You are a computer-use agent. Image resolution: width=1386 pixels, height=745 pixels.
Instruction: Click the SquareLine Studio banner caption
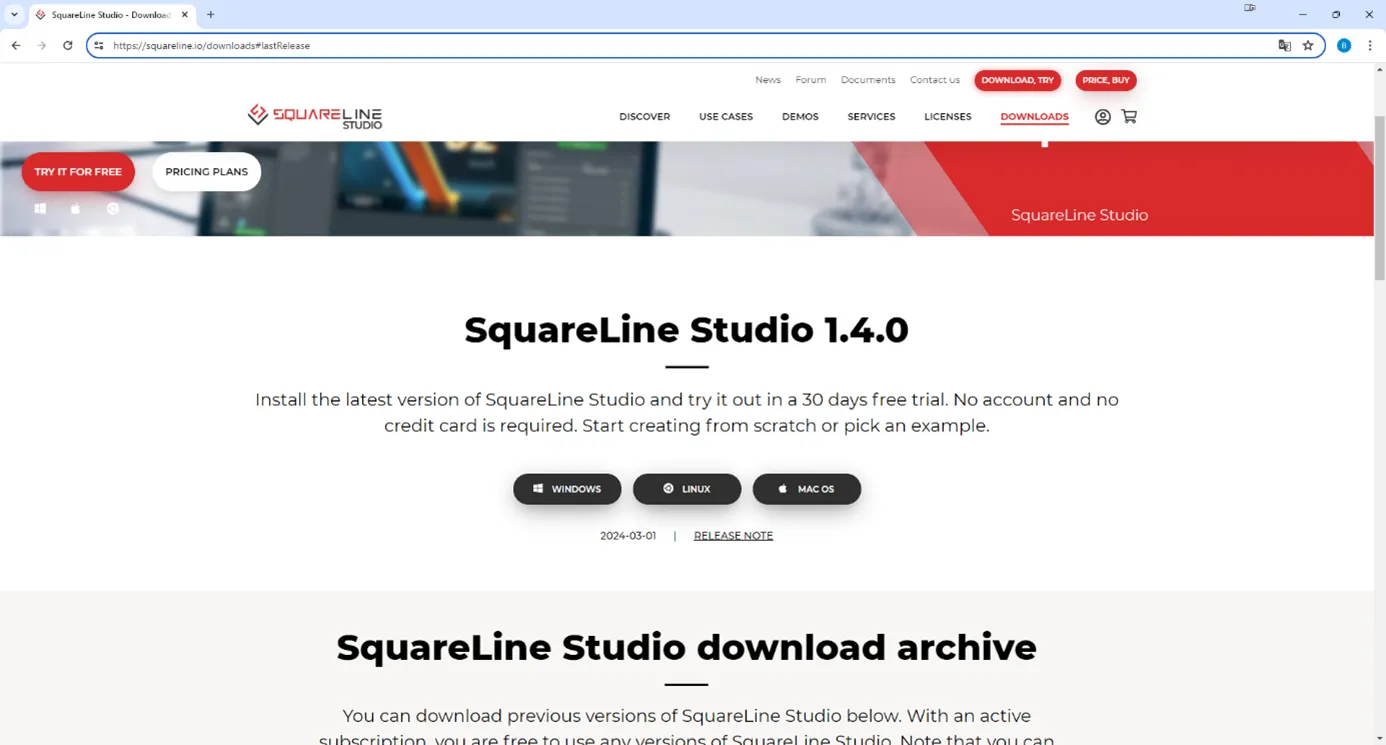pos(1079,215)
